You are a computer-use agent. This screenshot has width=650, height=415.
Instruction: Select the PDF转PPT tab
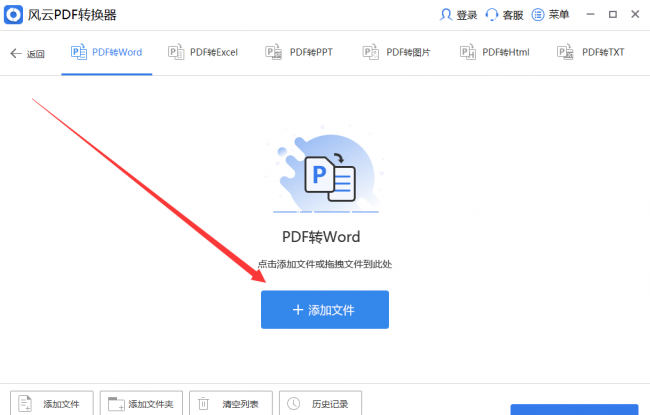click(x=299, y=53)
